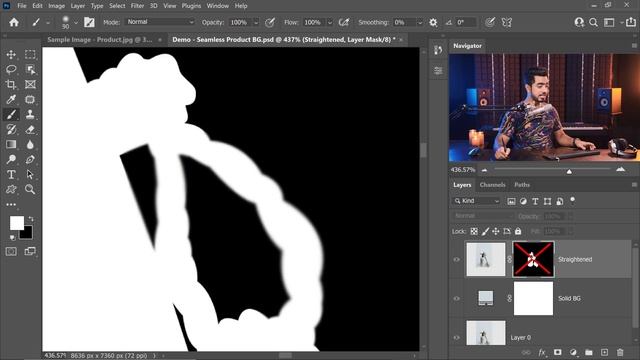
Task: Select the Frame tool
Action: pyautogui.click(x=30, y=84)
